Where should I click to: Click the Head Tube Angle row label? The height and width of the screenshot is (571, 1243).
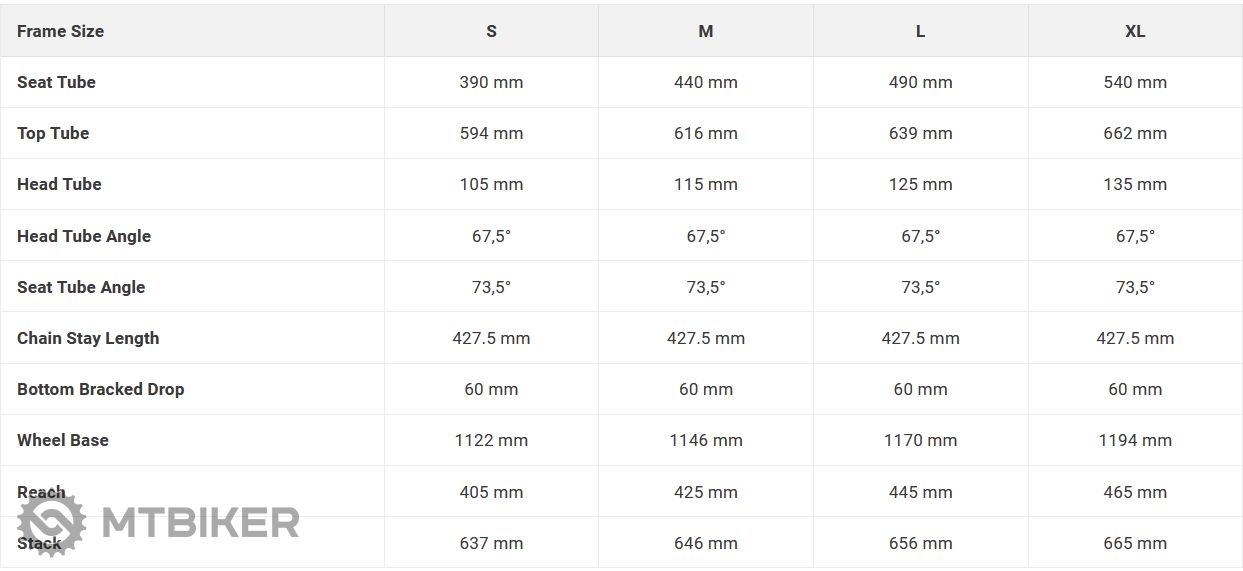(84, 236)
